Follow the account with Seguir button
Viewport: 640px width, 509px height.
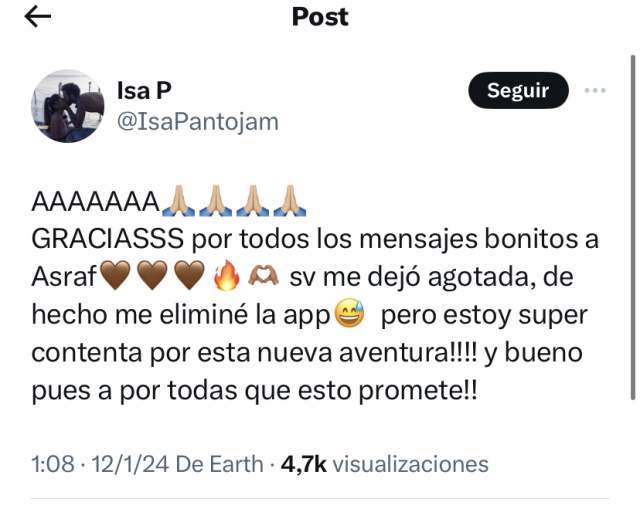518,90
